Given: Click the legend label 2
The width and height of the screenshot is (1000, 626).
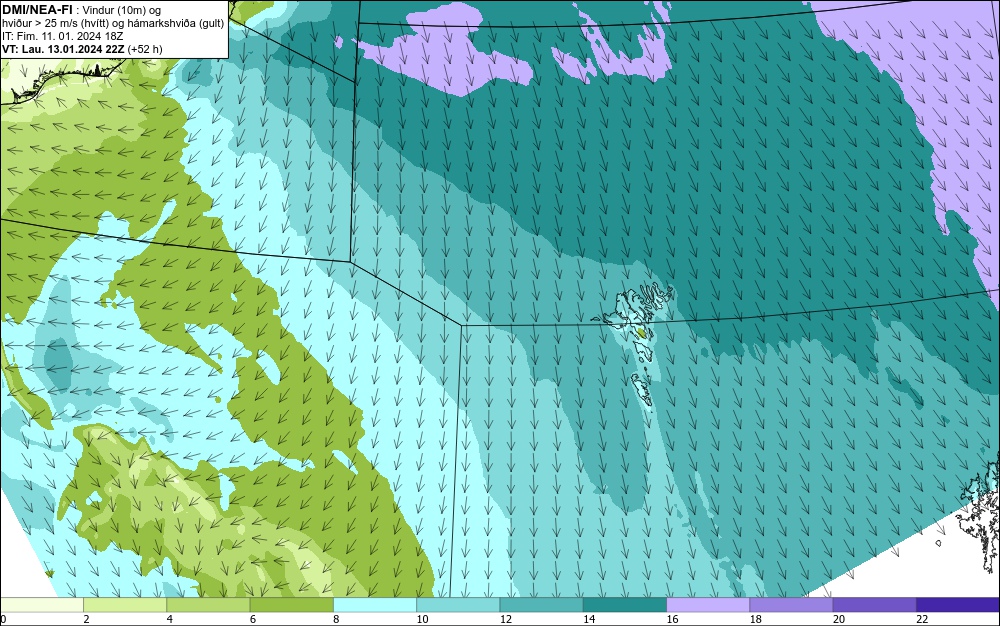Looking at the screenshot, I should point(86,619).
